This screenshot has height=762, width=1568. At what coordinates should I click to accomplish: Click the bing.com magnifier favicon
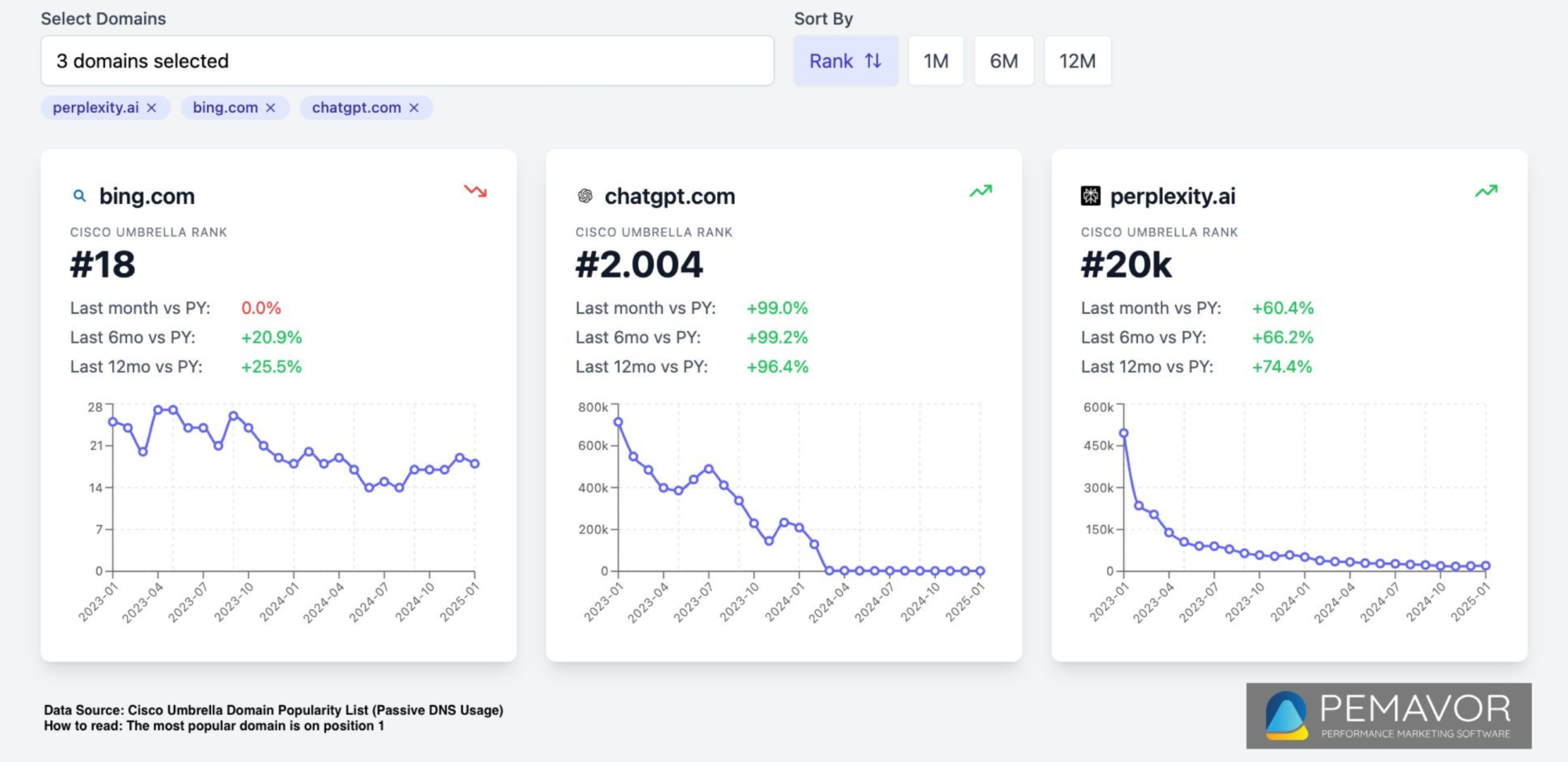point(79,196)
